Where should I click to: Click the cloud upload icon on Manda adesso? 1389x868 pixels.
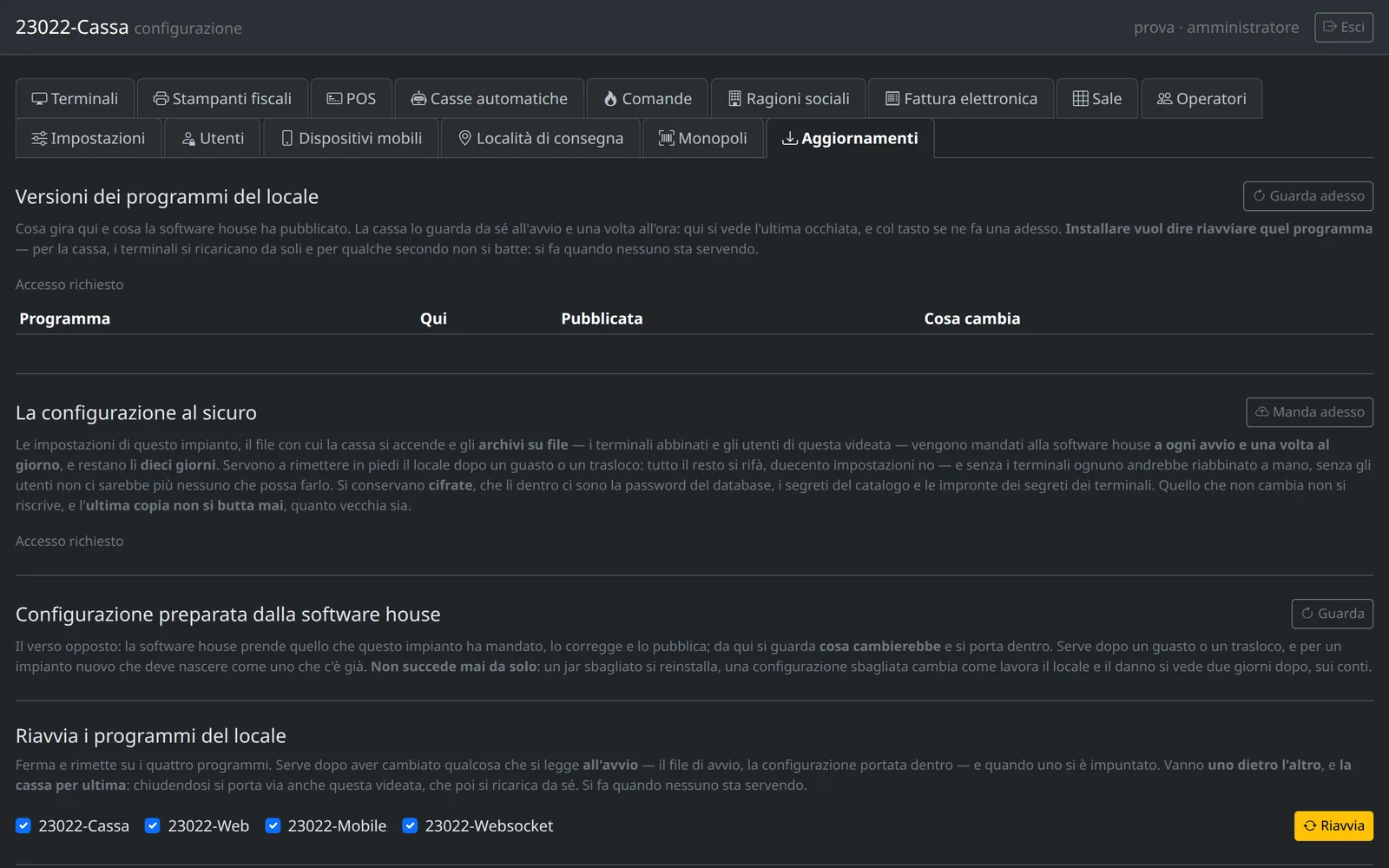(1262, 412)
